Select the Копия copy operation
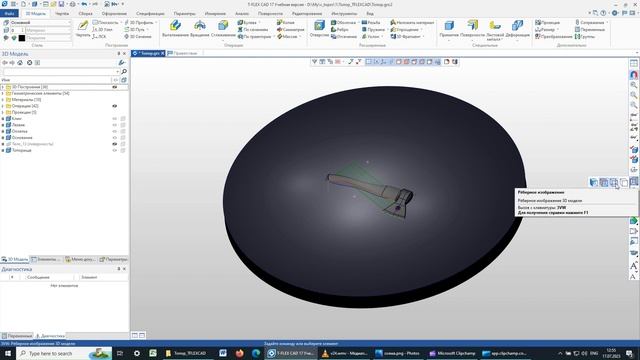This screenshot has width=640, height=360. click(x=286, y=22)
